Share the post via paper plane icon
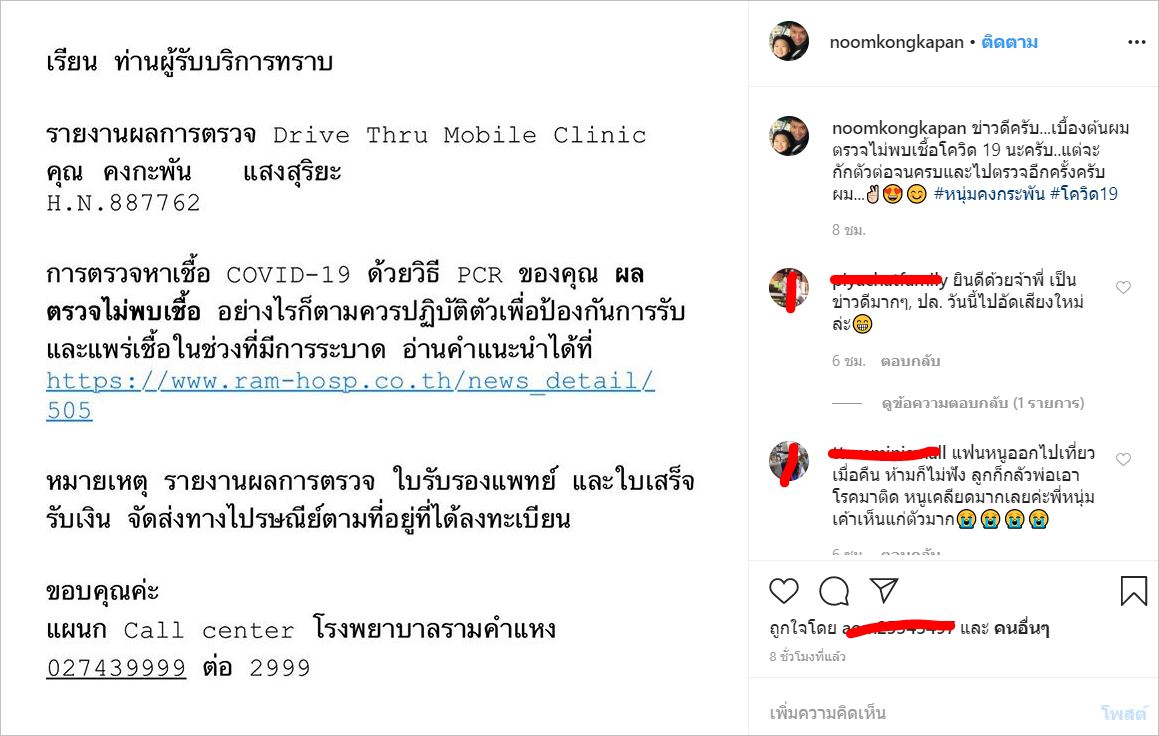Viewport: 1159px width, 736px height. point(884,589)
